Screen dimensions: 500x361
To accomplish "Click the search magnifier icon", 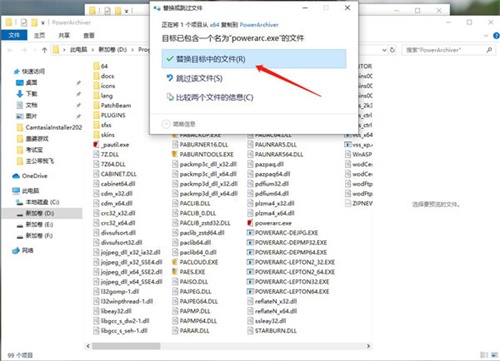I will click(x=489, y=50).
